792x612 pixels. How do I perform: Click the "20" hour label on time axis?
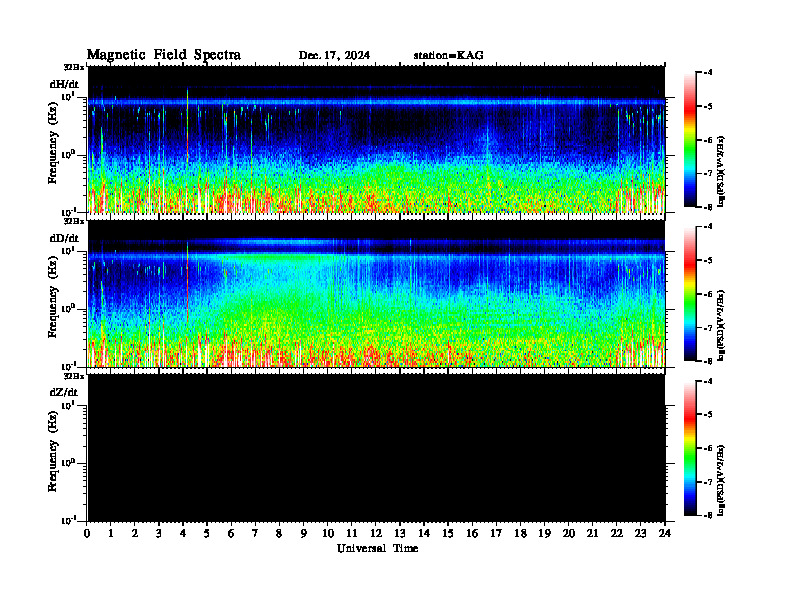point(569,534)
